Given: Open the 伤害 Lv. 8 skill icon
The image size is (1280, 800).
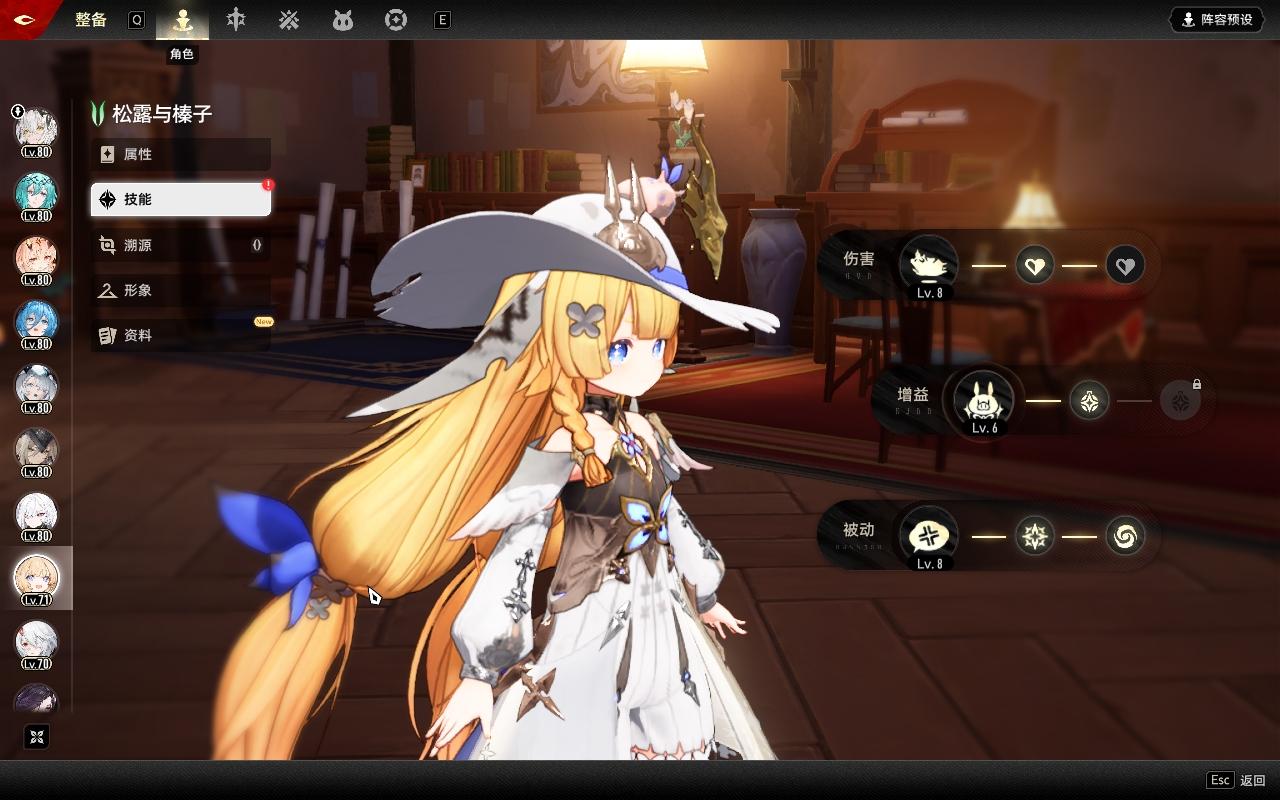Looking at the screenshot, I should [x=929, y=264].
